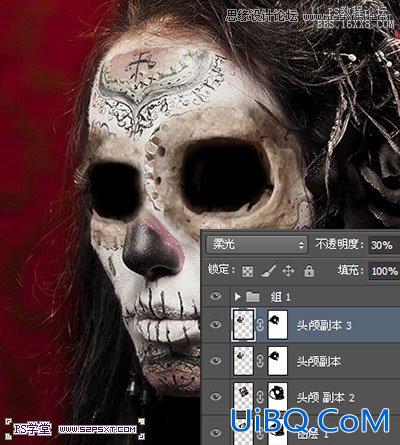Screen dimensions: 400x445
Task: Hide the 头颅副本 3 layer eye icon
Action: tap(216, 324)
